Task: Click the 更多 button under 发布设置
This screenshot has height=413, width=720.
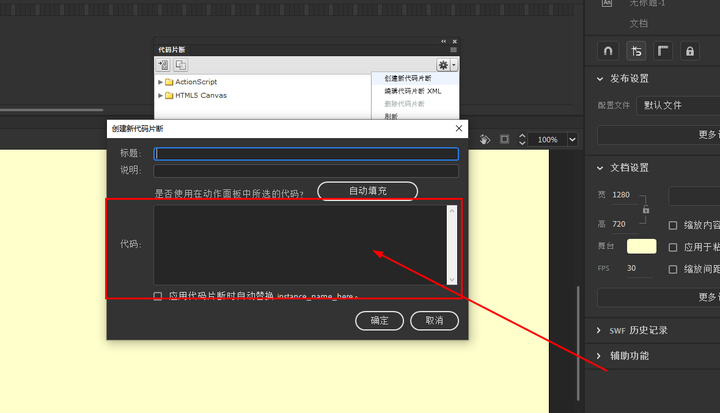Action: 658,135
